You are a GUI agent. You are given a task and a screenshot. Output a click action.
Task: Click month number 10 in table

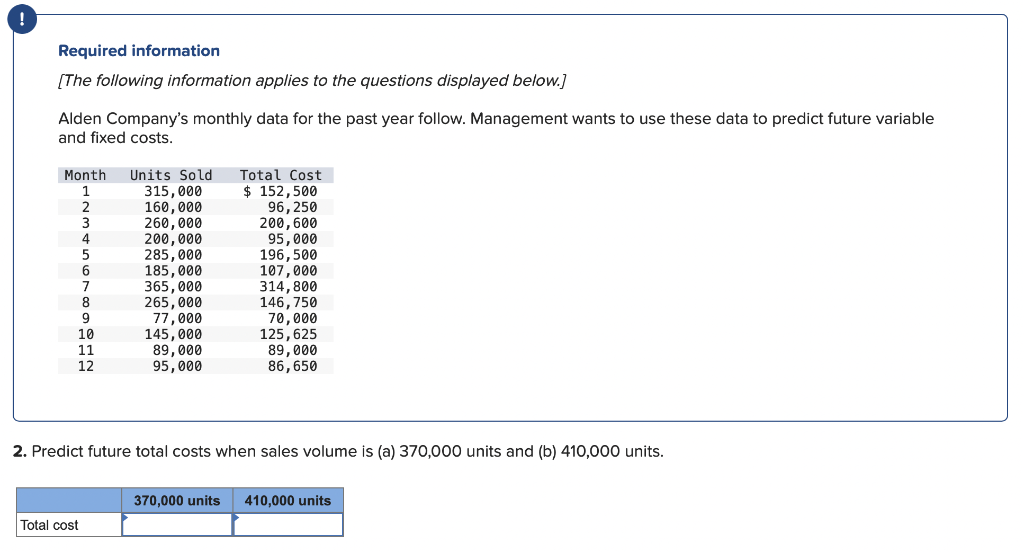86,334
